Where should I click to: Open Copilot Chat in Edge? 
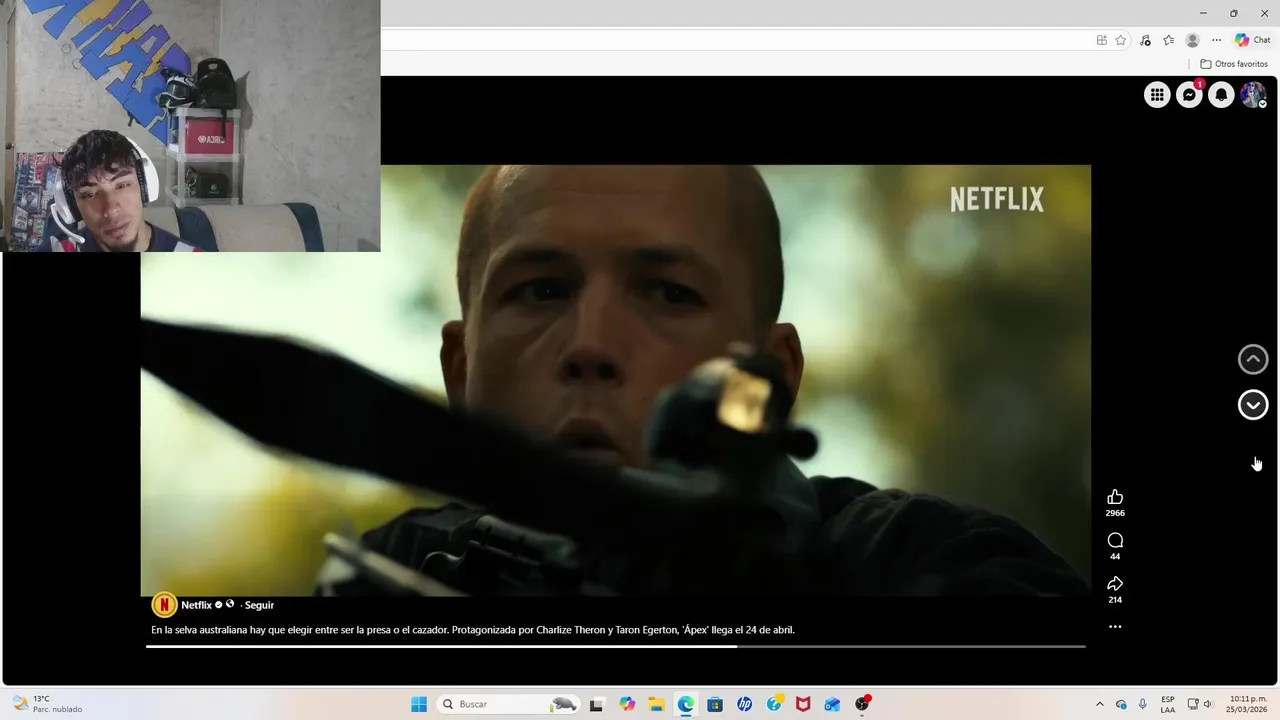point(1252,40)
